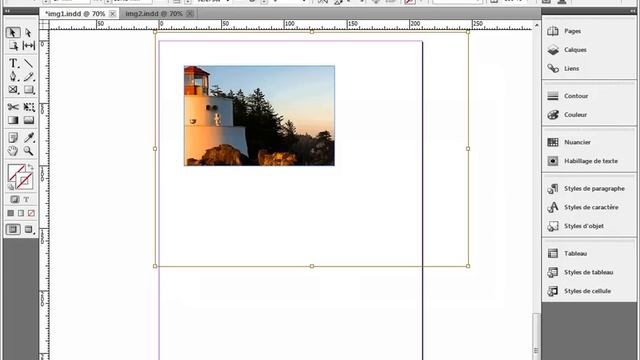Switch to the img1.indd document tab
The height and width of the screenshot is (360, 640).
75,14
